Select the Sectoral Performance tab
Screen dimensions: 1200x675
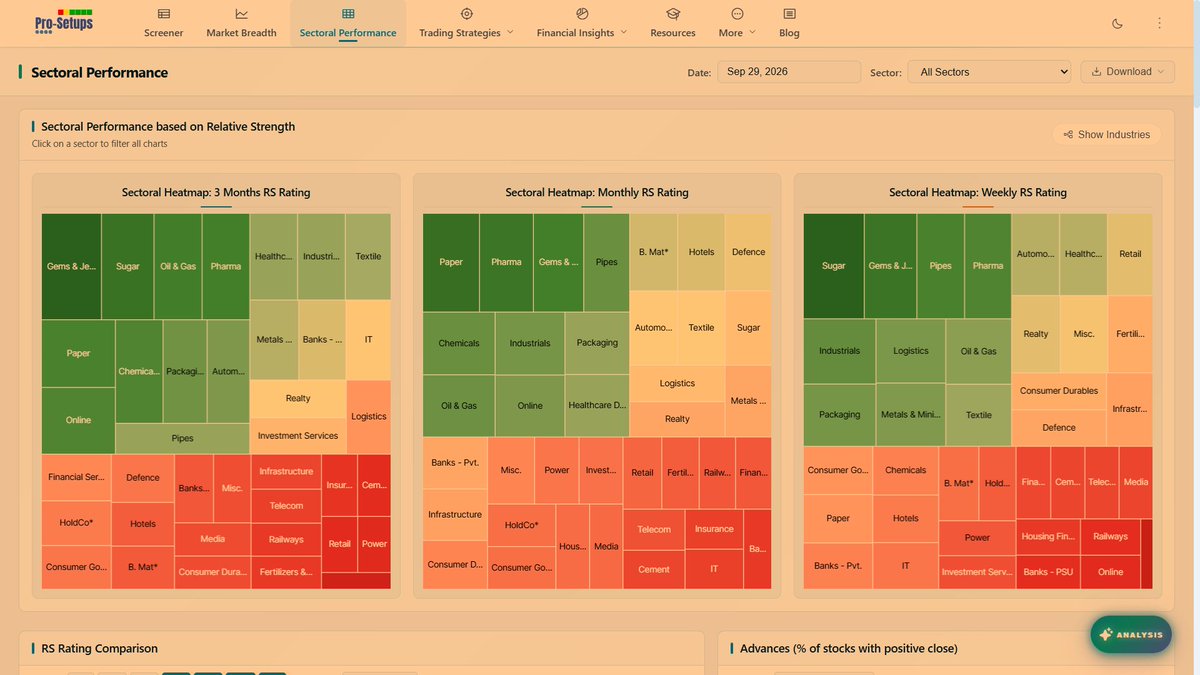tap(348, 23)
